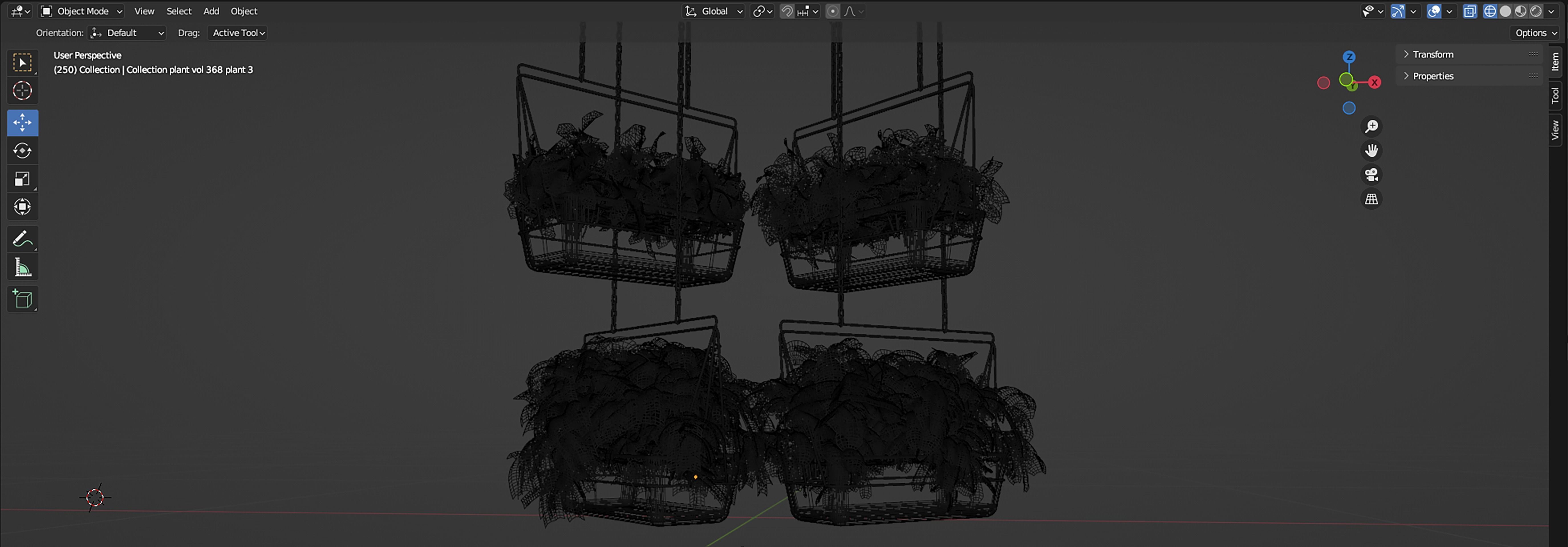The image size is (1568, 547).
Task: Switch to the Item sidebar tab
Action: tap(1555, 62)
